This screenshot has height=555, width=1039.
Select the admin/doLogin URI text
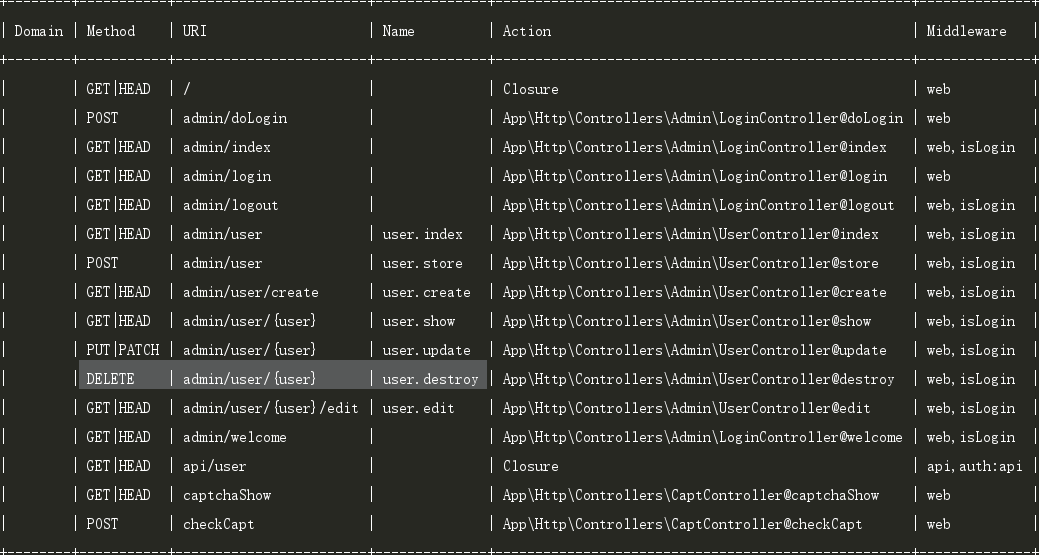coord(235,119)
